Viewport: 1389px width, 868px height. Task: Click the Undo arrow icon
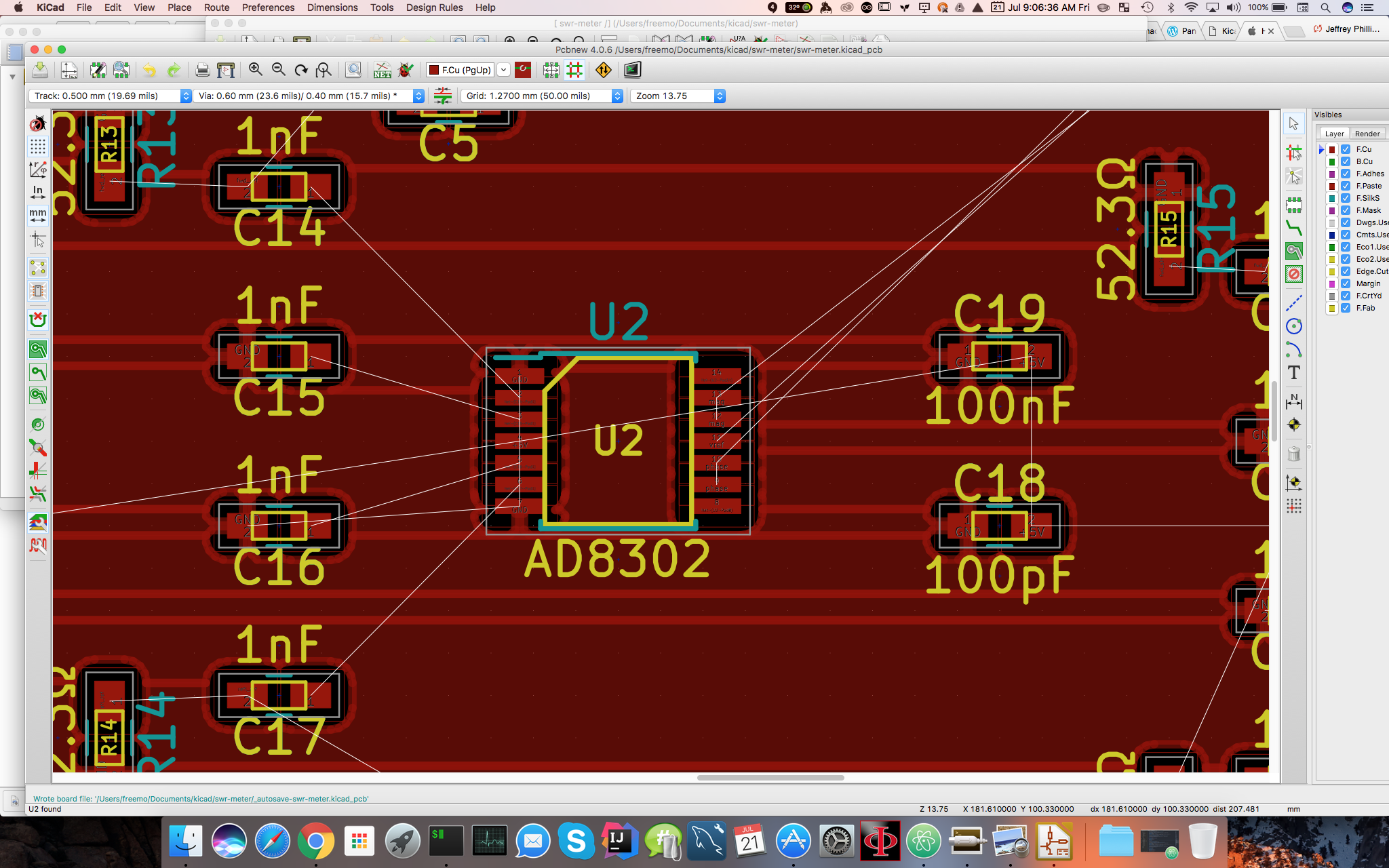point(149,70)
